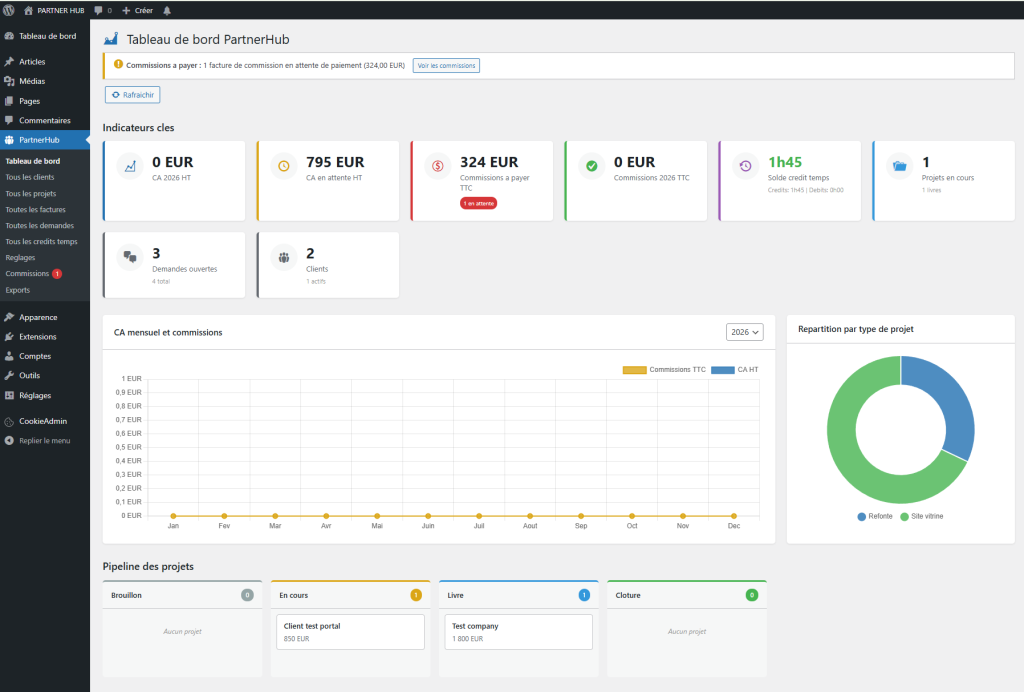Click the chat icon on Demandes ouvertes card
Viewport: 1024px width, 692px height.
coord(130,257)
